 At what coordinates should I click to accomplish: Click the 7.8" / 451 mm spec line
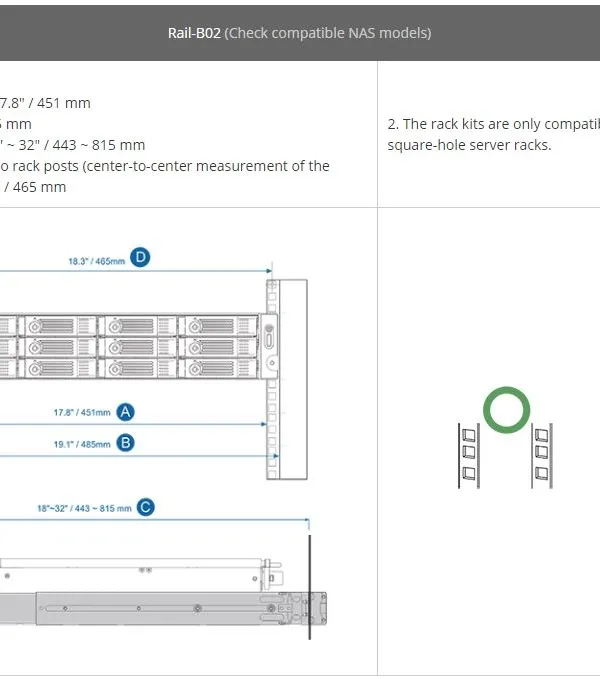45,103
